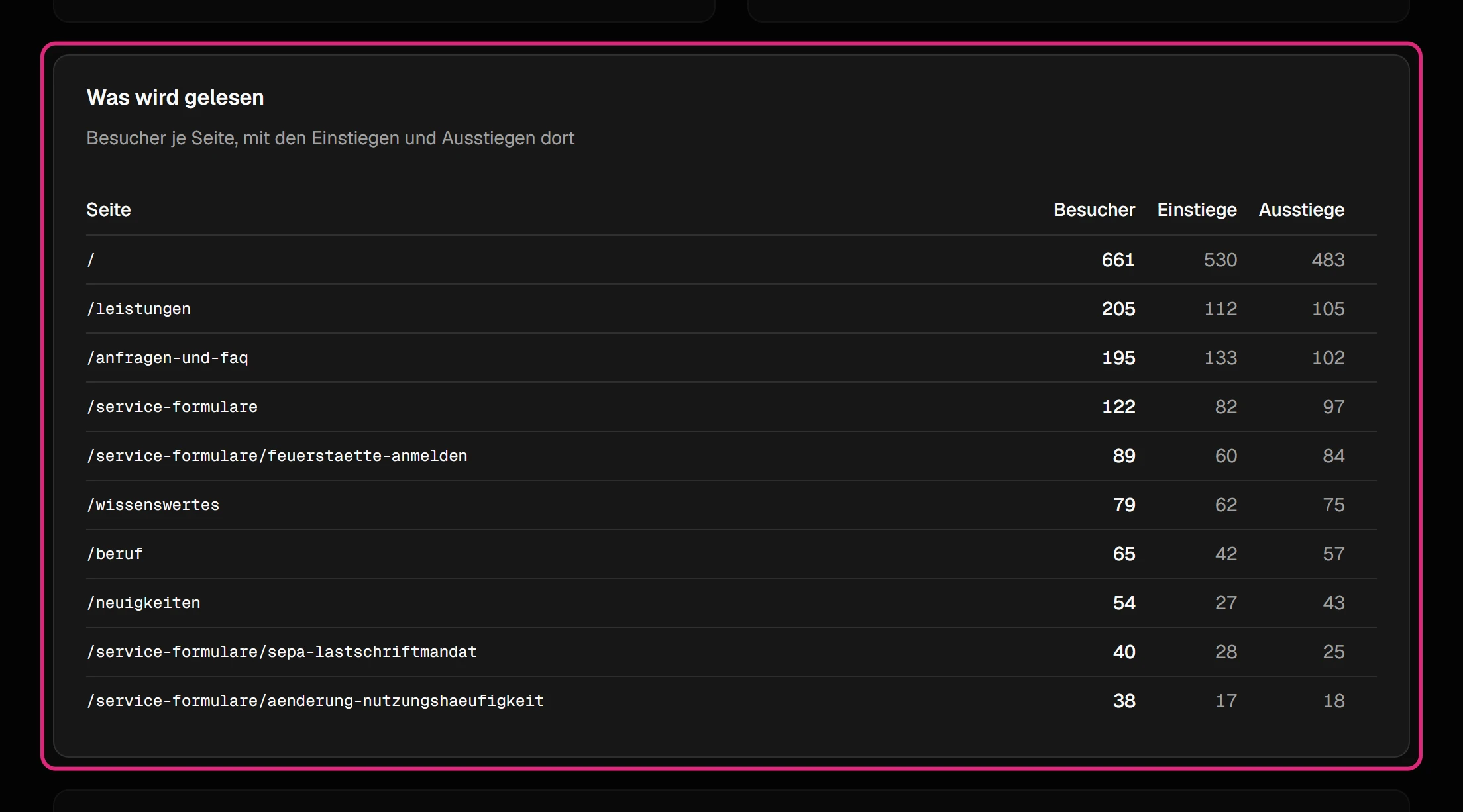This screenshot has height=812, width=1463.
Task: Click exits value 97
Action: (x=1334, y=407)
